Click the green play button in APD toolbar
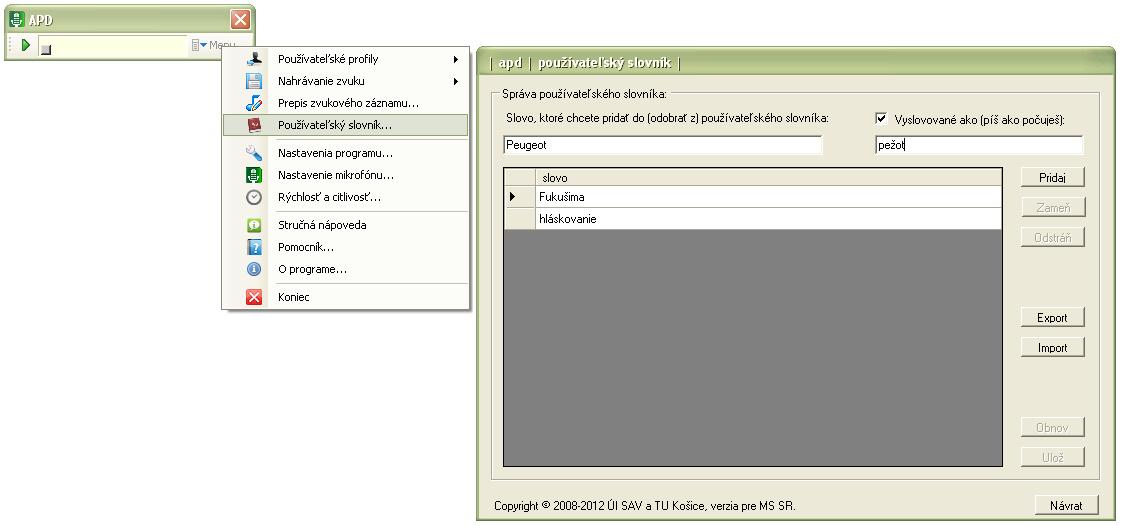1121x526 pixels. 26,45
